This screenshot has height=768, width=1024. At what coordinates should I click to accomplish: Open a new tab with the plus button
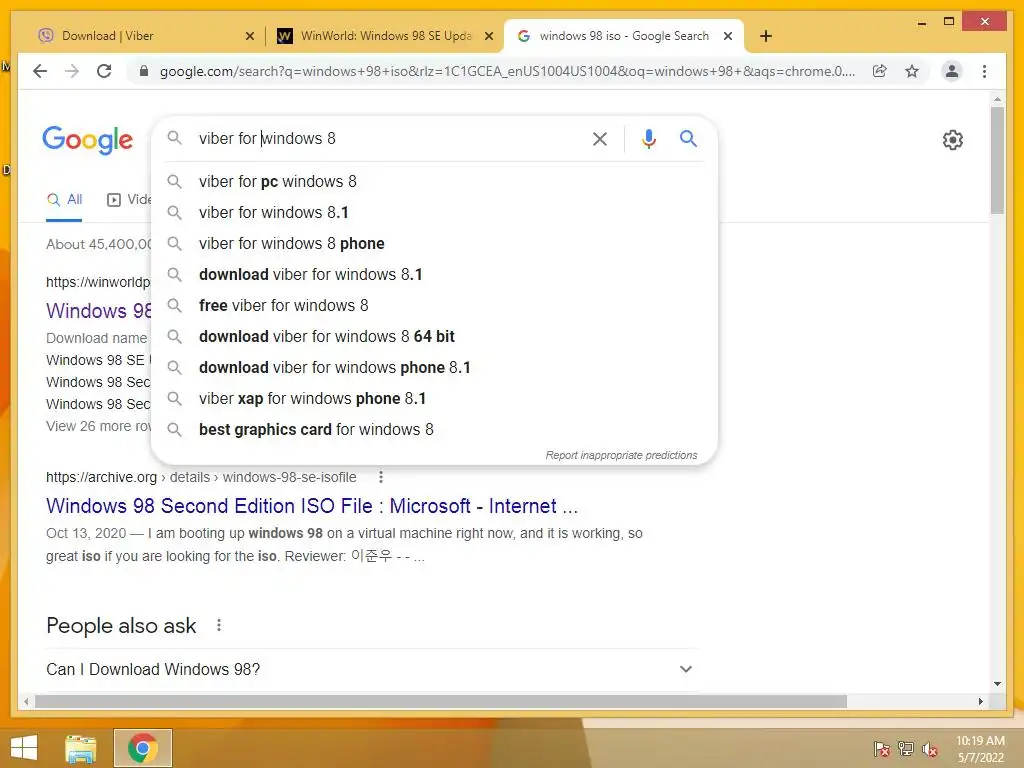pos(766,36)
